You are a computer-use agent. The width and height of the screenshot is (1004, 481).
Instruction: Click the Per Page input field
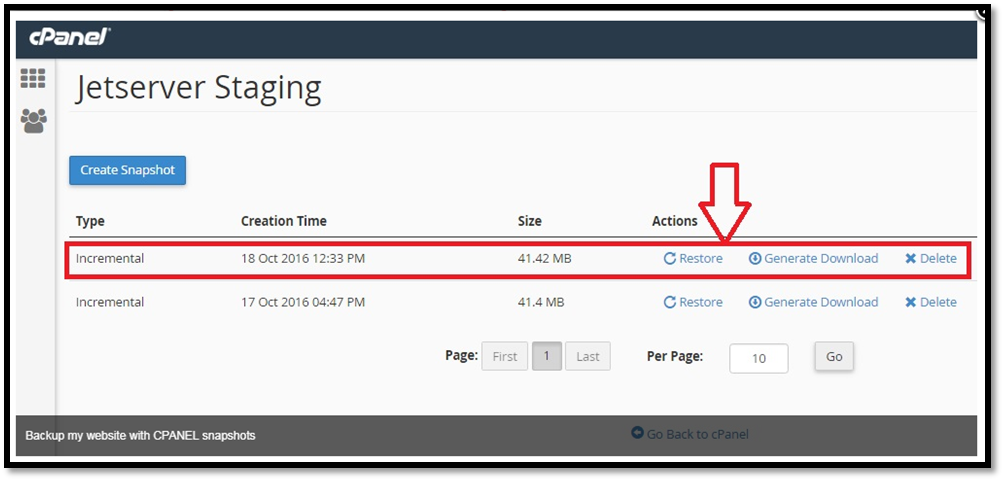tap(759, 359)
